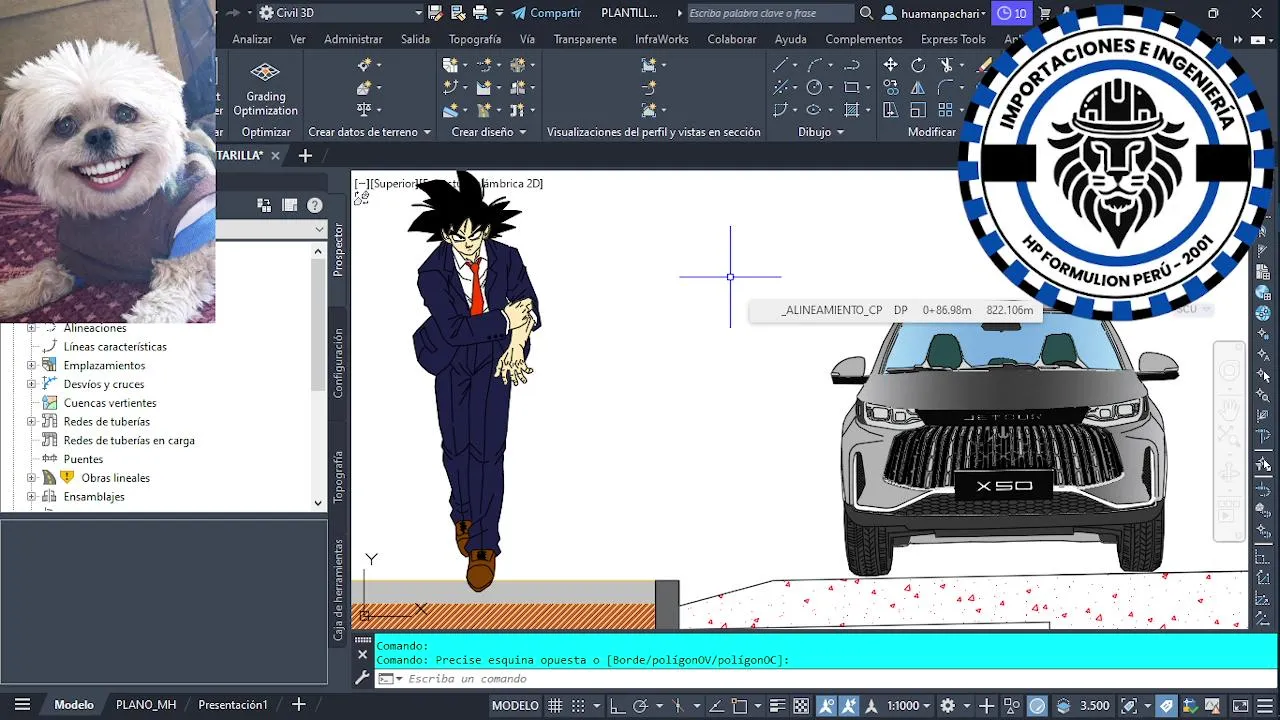The image size is (1280, 720).
Task: Click the Toolspace tree vertical scrollbar
Action: tap(319, 377)
